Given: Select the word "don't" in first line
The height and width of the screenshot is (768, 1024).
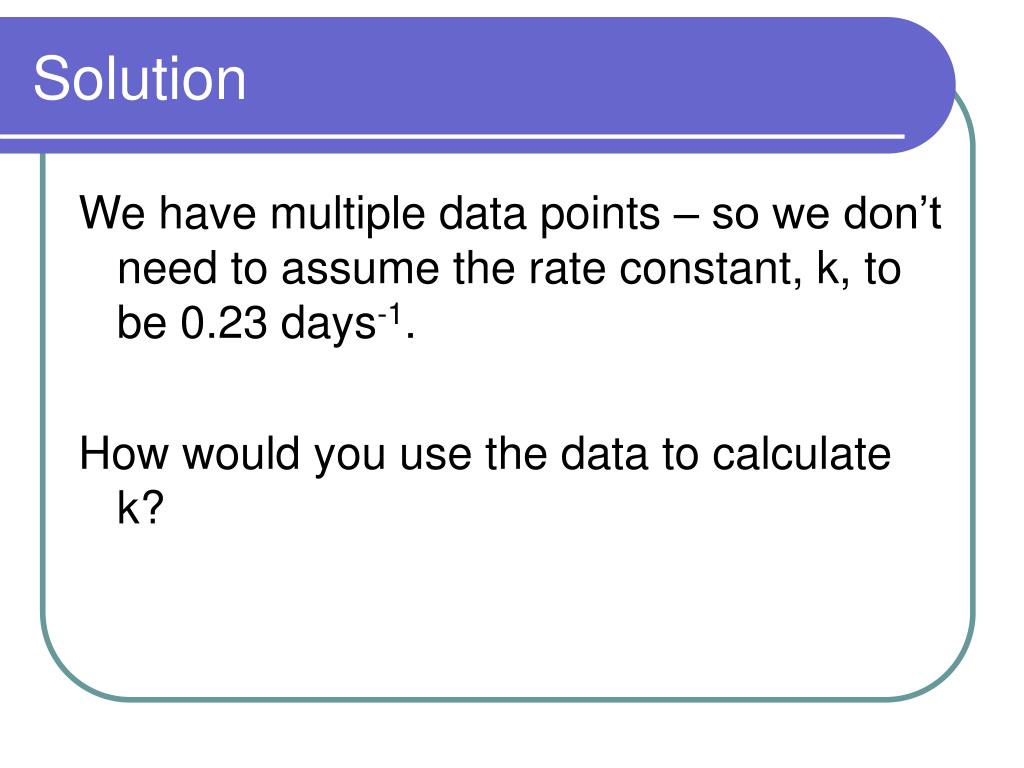Looking at the screenshot, I should point(892,212).
